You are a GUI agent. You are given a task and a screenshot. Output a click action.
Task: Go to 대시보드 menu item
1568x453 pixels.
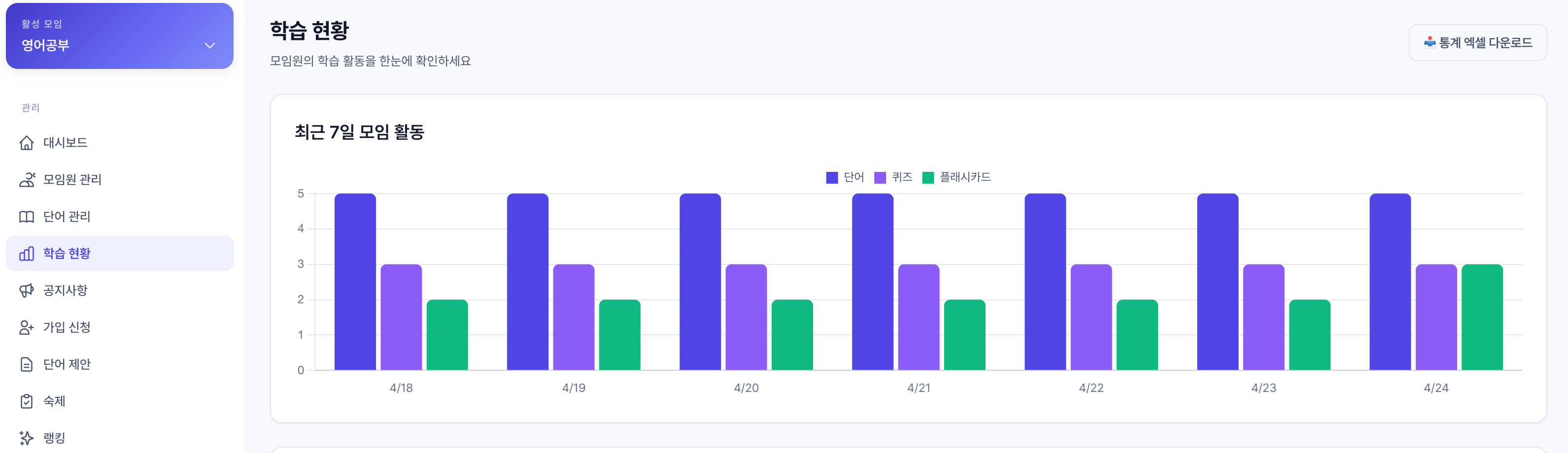click(120, 143)
